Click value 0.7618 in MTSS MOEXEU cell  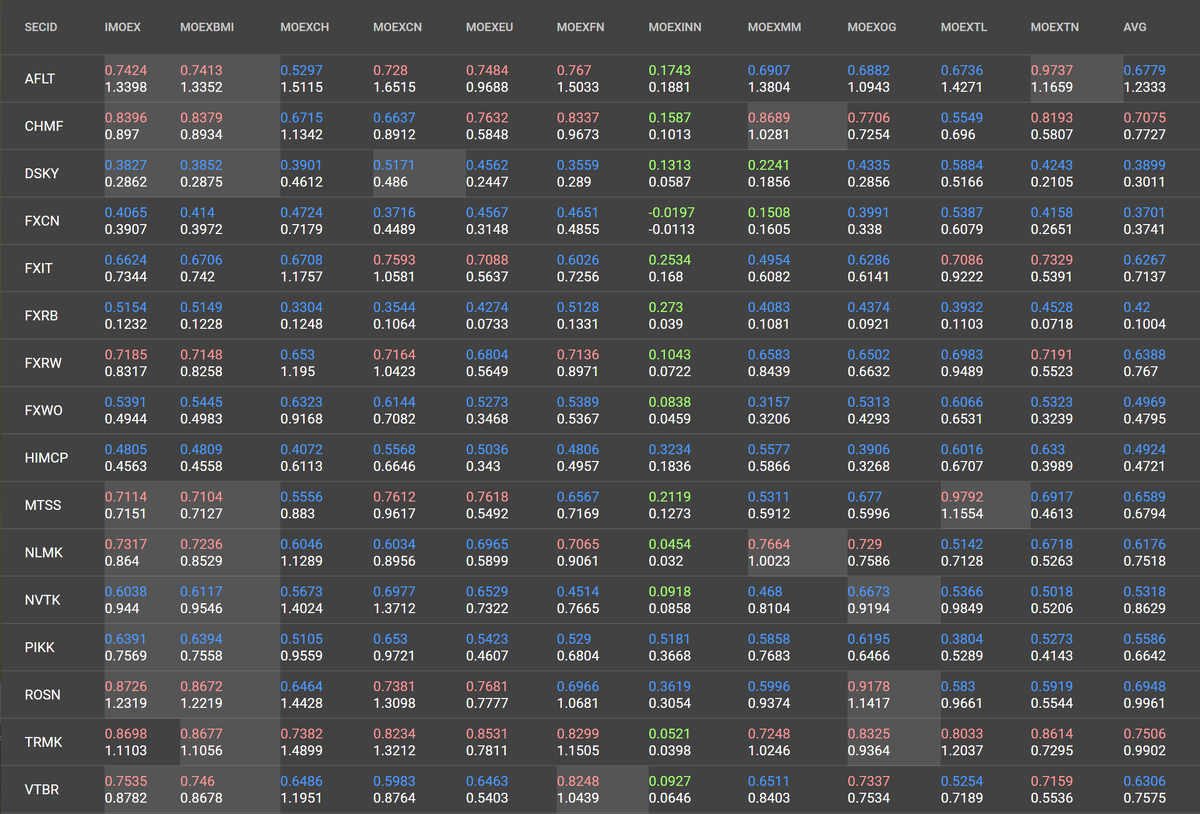pyautogui.click(x=486, y=497)
